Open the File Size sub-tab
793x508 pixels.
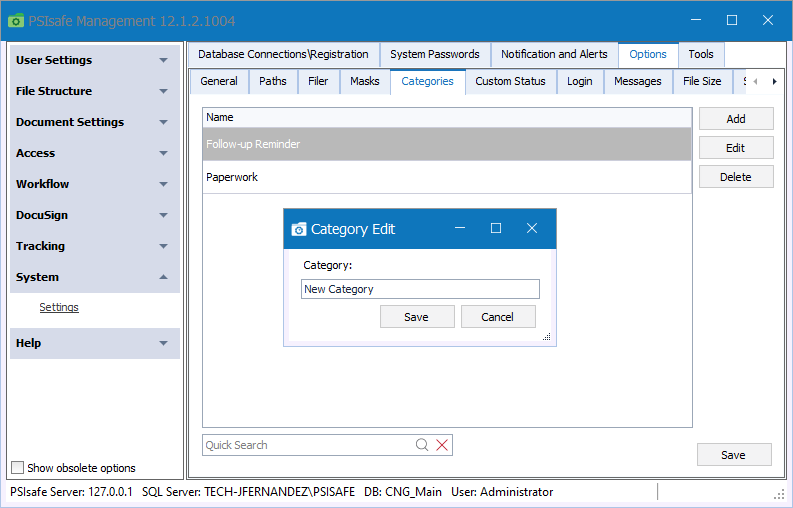click(702, 81)
